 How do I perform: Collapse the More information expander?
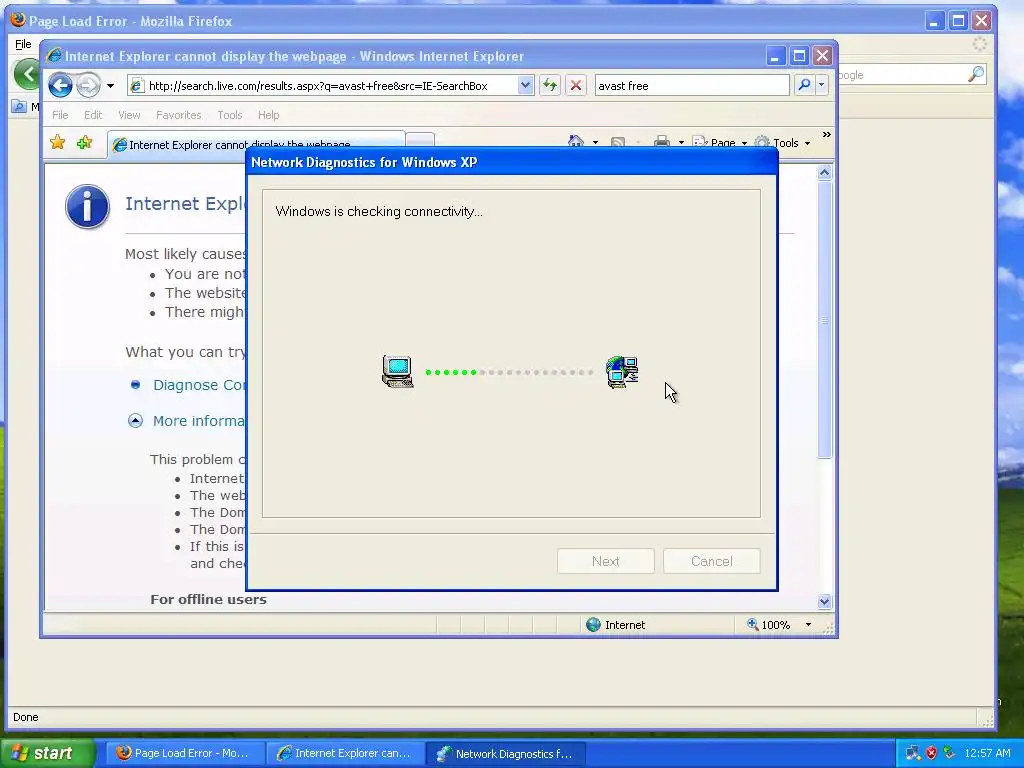pos(135,421)
